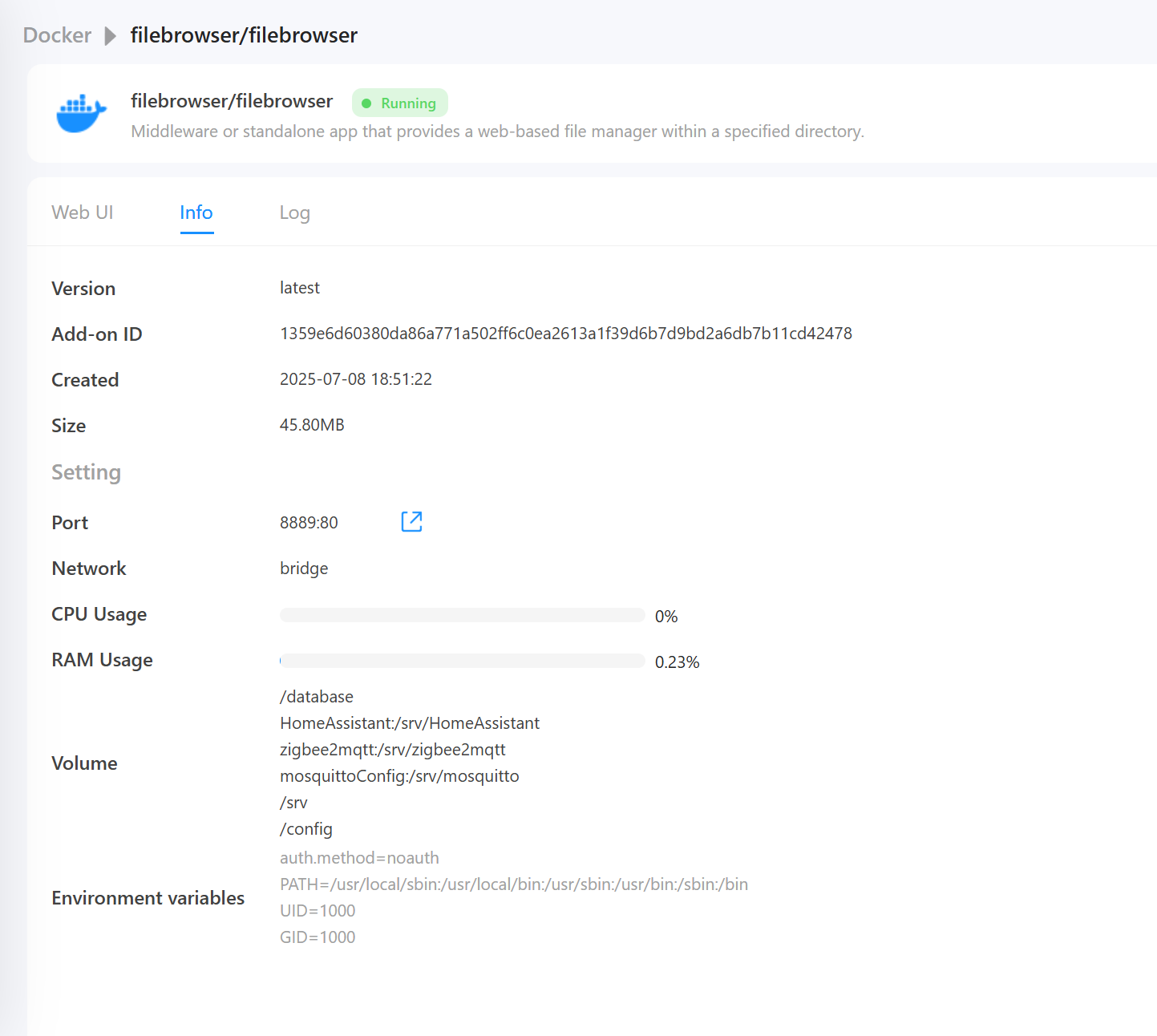Click the filebrowser/filebrowser container title

[x=232, y=101]
